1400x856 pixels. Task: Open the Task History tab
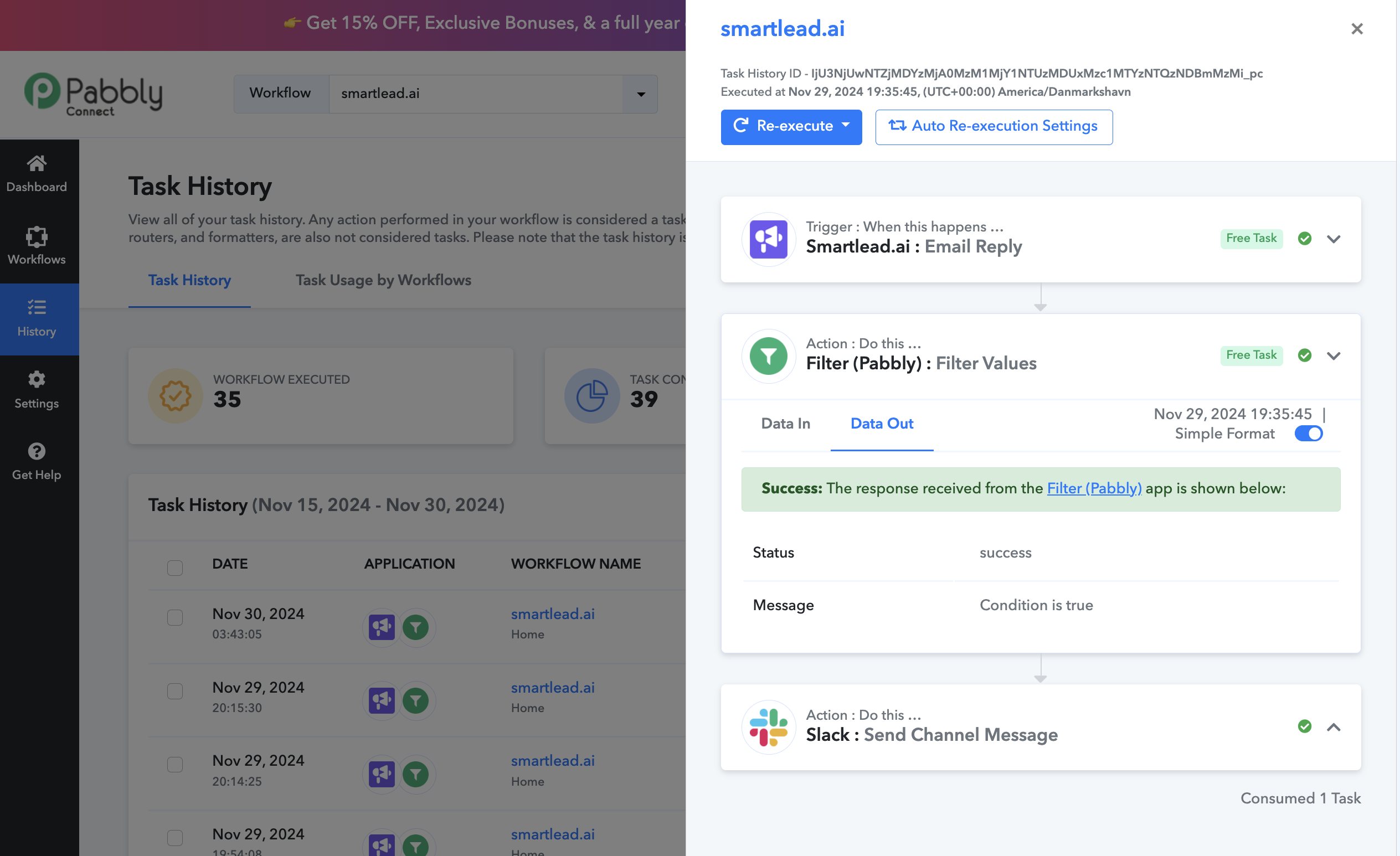[x=189, y=281]
